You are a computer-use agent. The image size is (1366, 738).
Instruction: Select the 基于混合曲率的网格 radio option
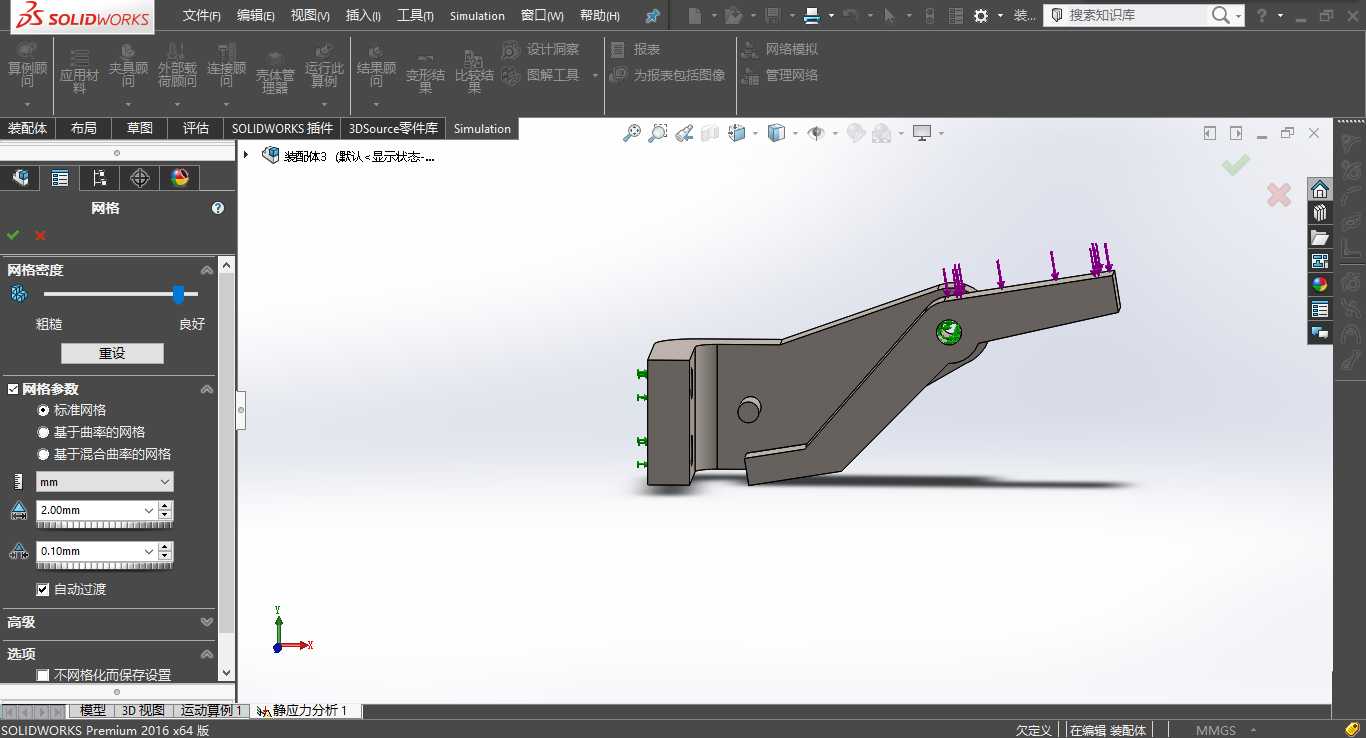(x=43, y=454)
